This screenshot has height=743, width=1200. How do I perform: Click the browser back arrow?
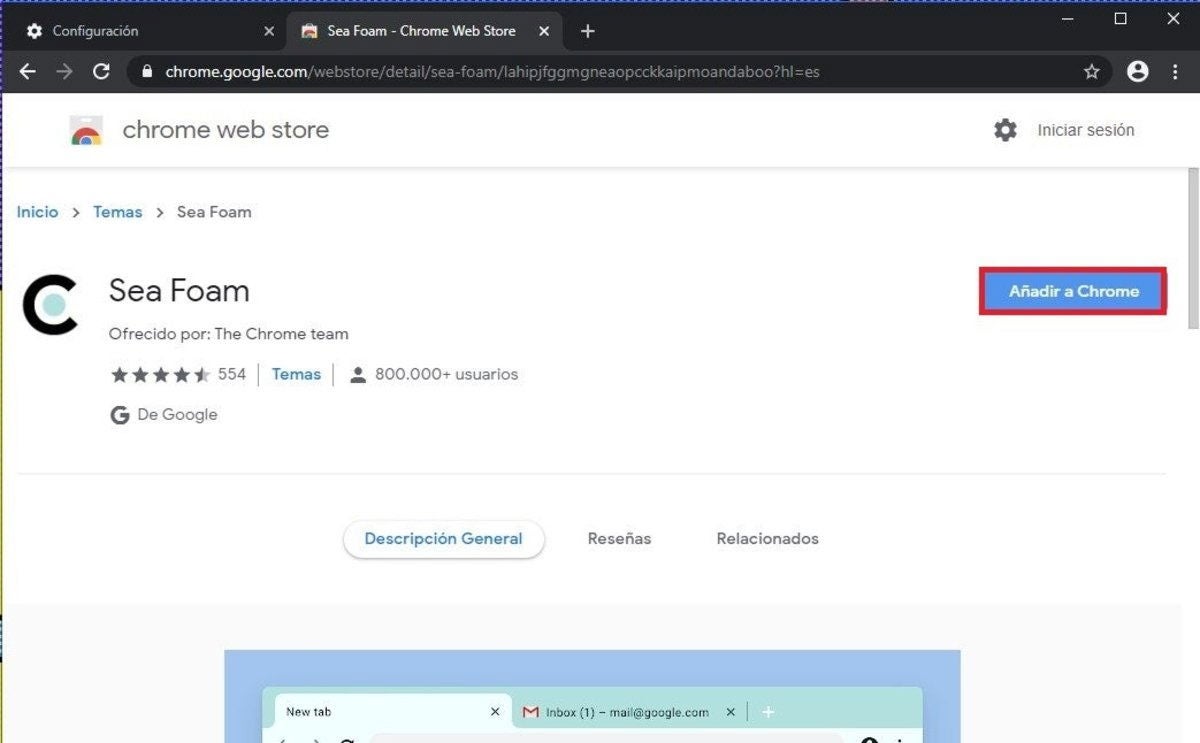coord(28,71)
